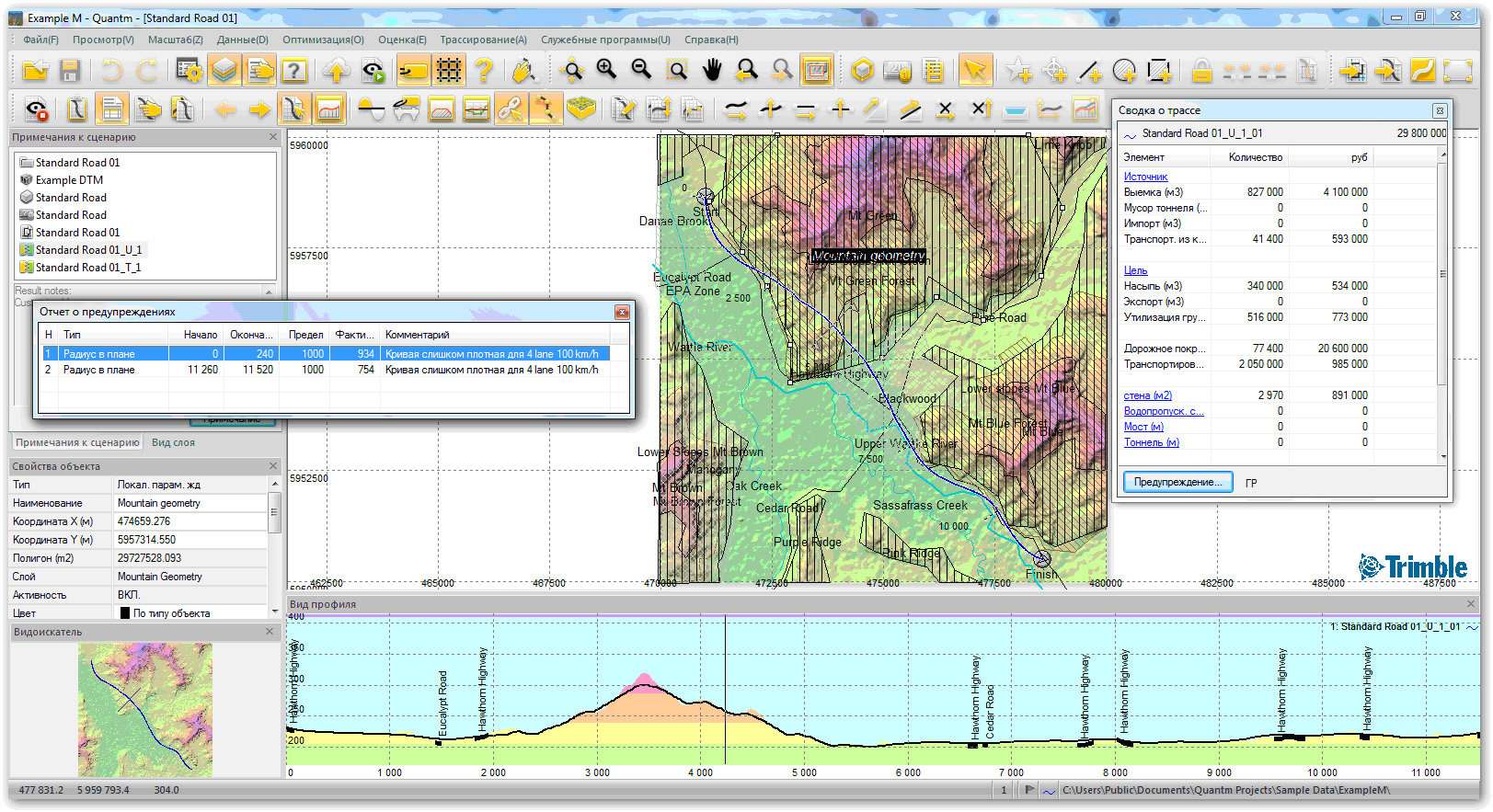Open the Водопропуск link

(x=1163, y=411)
